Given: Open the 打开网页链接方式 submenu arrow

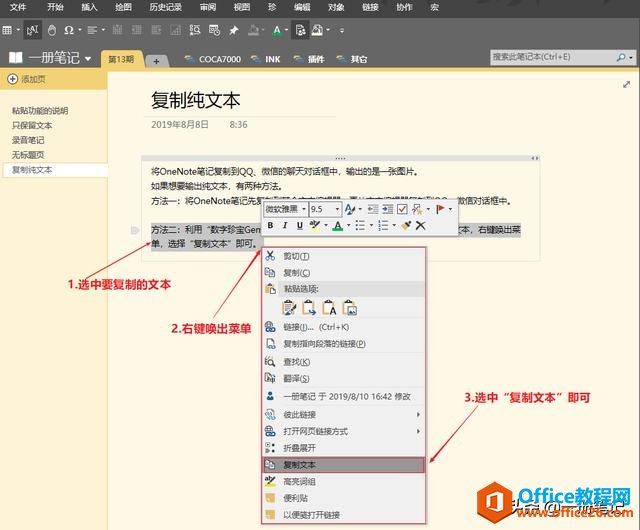Looking at the screenshot, I should pos(418,432).
